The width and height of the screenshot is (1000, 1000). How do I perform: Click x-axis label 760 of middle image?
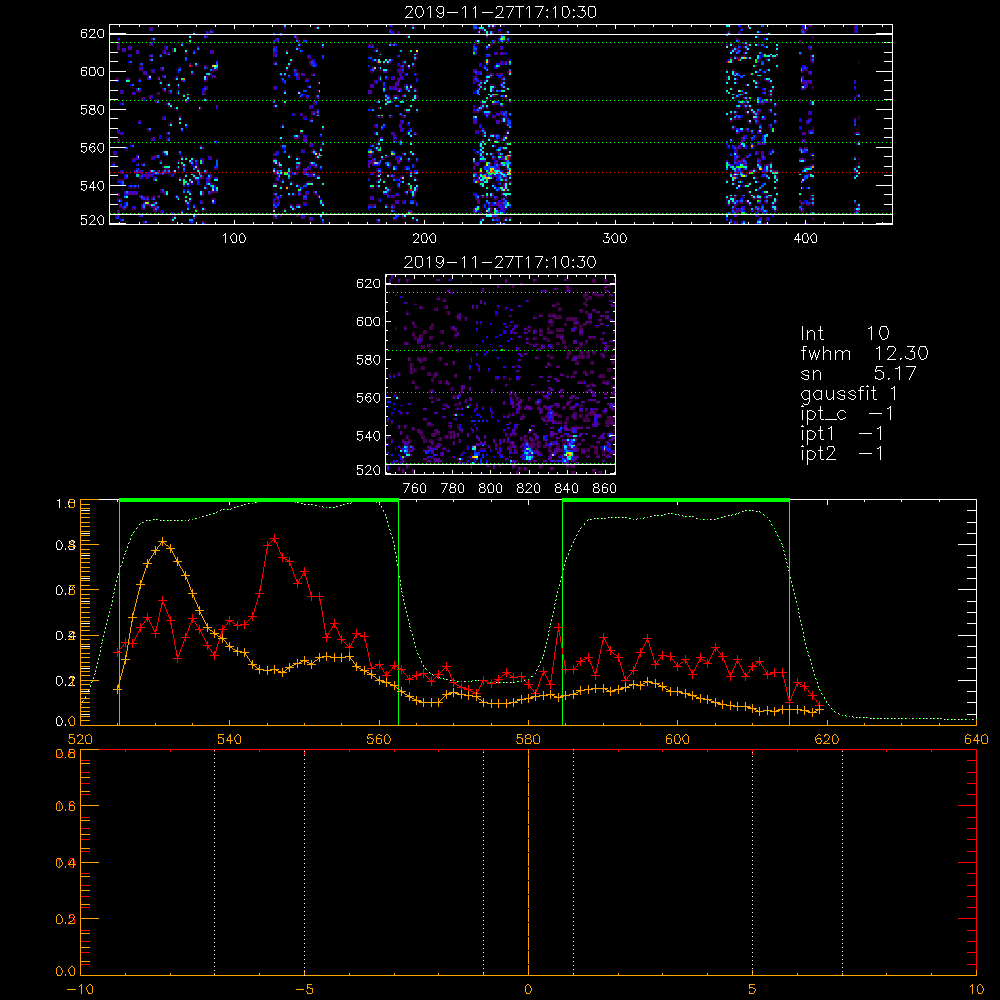coord(415,489)
